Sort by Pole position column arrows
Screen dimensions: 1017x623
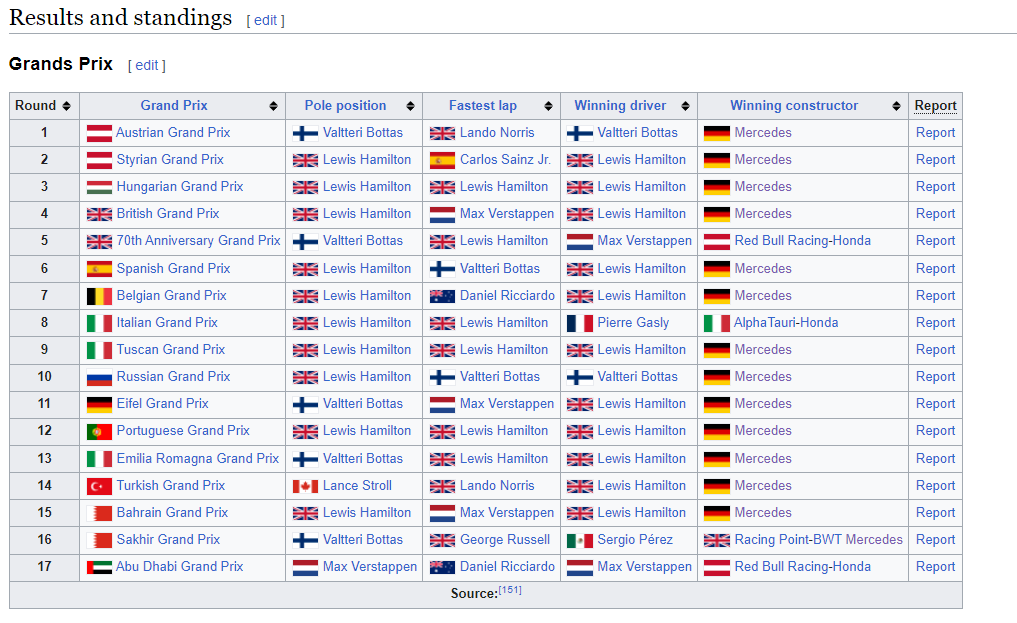point(411,106)
